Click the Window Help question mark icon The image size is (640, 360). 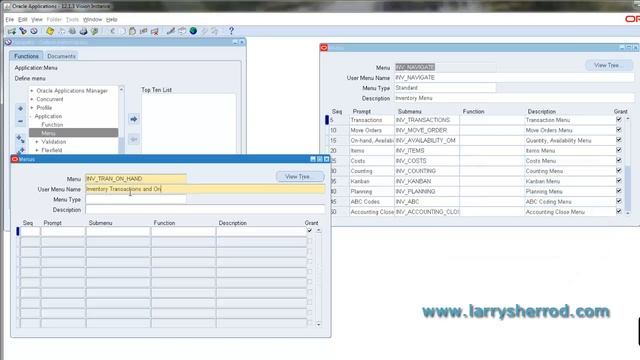pyautogui.click(x=231, y=31)
